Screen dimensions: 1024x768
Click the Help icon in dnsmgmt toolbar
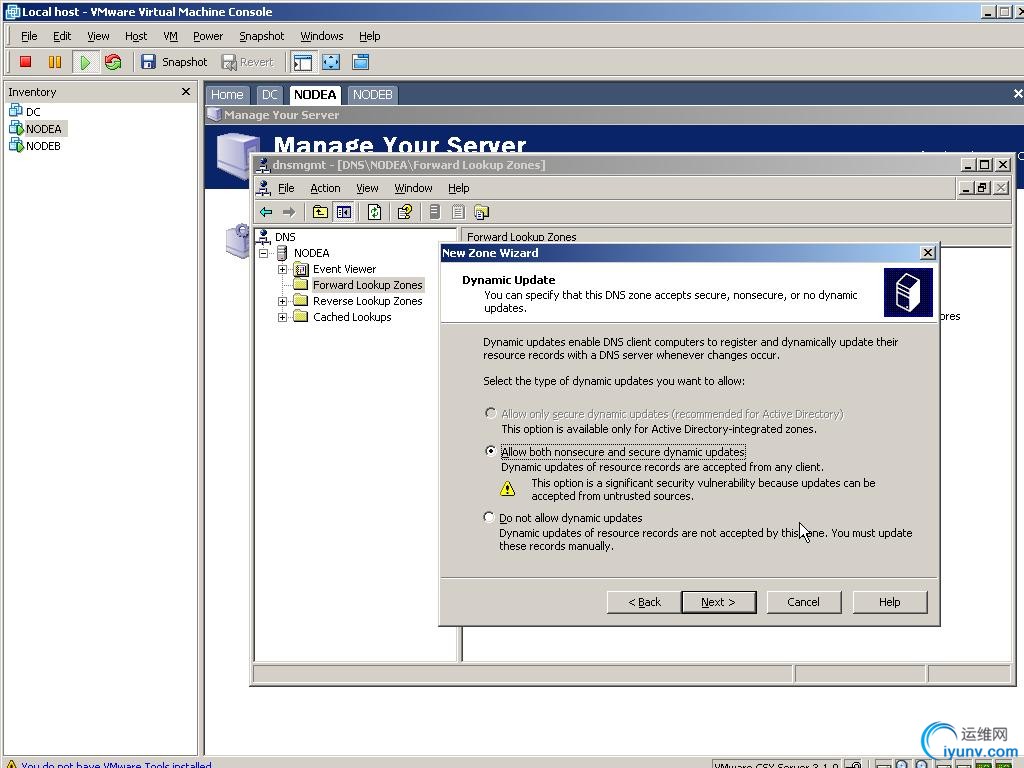(404, 212)
